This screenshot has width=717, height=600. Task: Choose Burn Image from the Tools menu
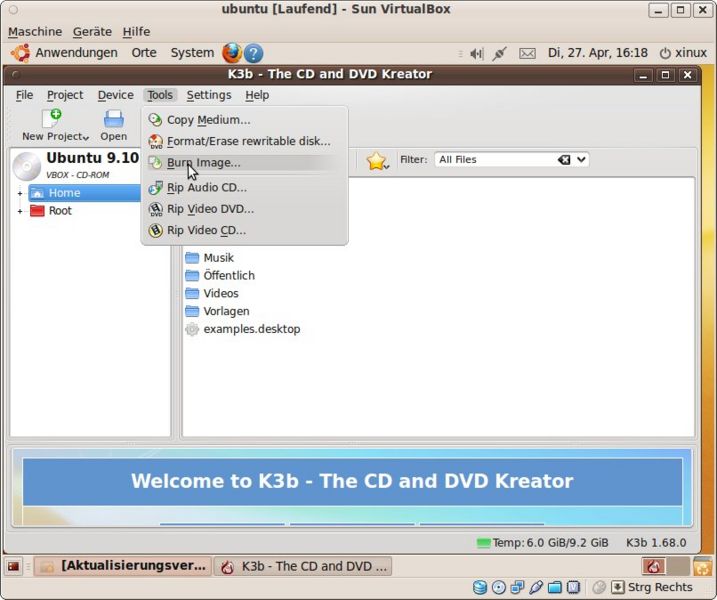coord(203,162)
